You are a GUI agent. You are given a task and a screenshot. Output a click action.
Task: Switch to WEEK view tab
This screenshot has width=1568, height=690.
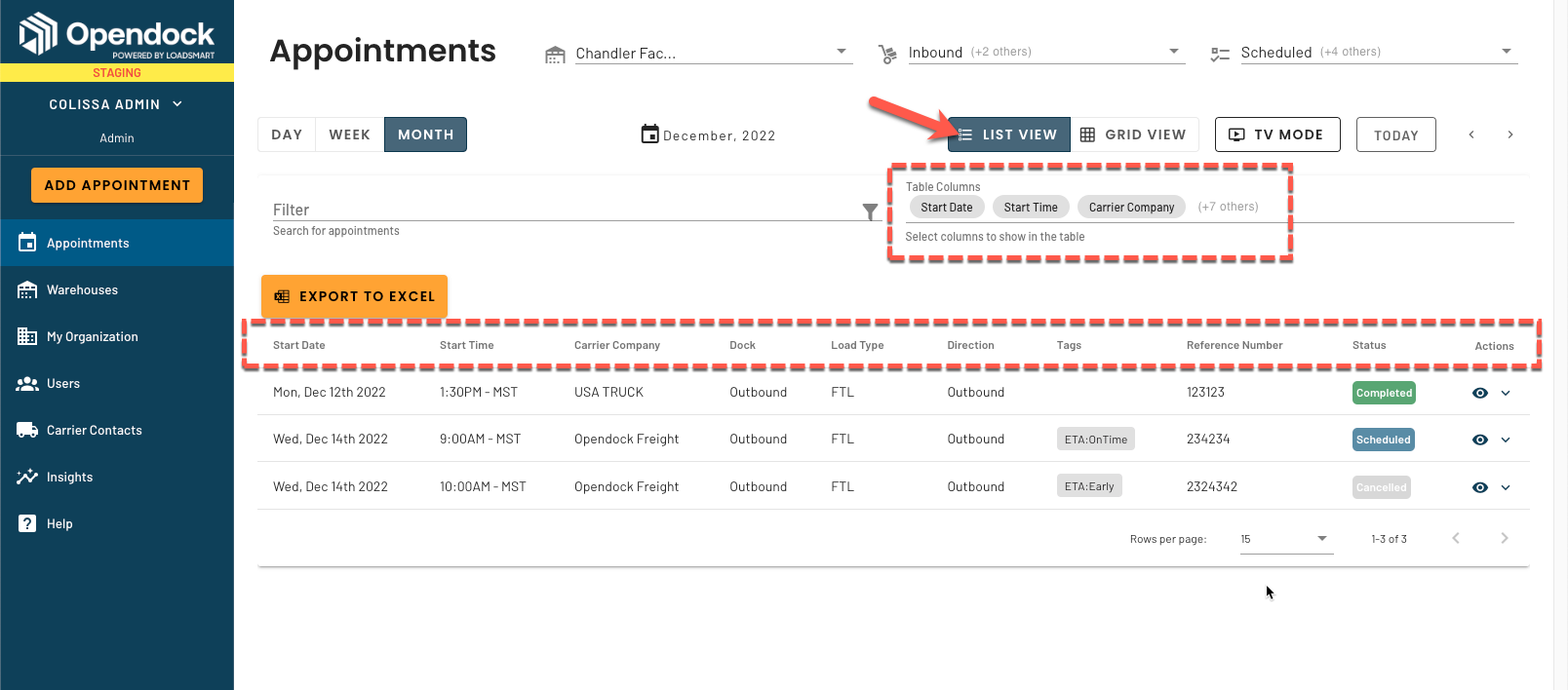click(x=349, y=134)
